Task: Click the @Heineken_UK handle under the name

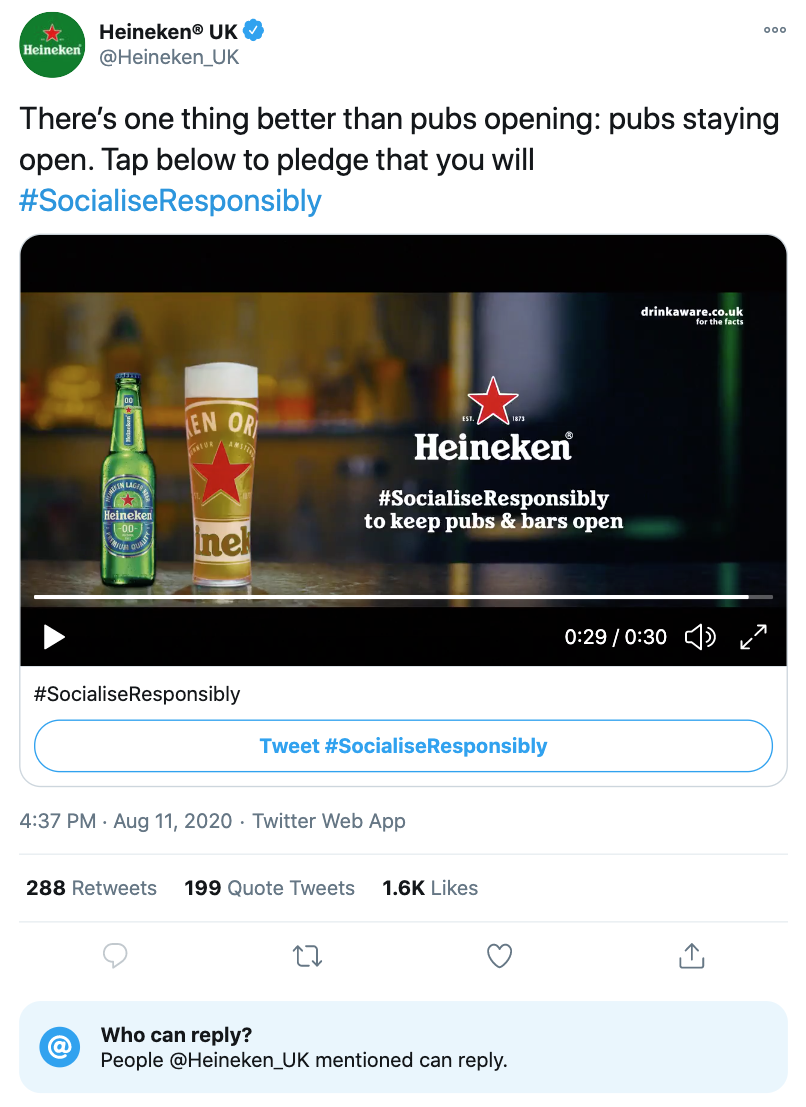Action: [x=169, y=58]
